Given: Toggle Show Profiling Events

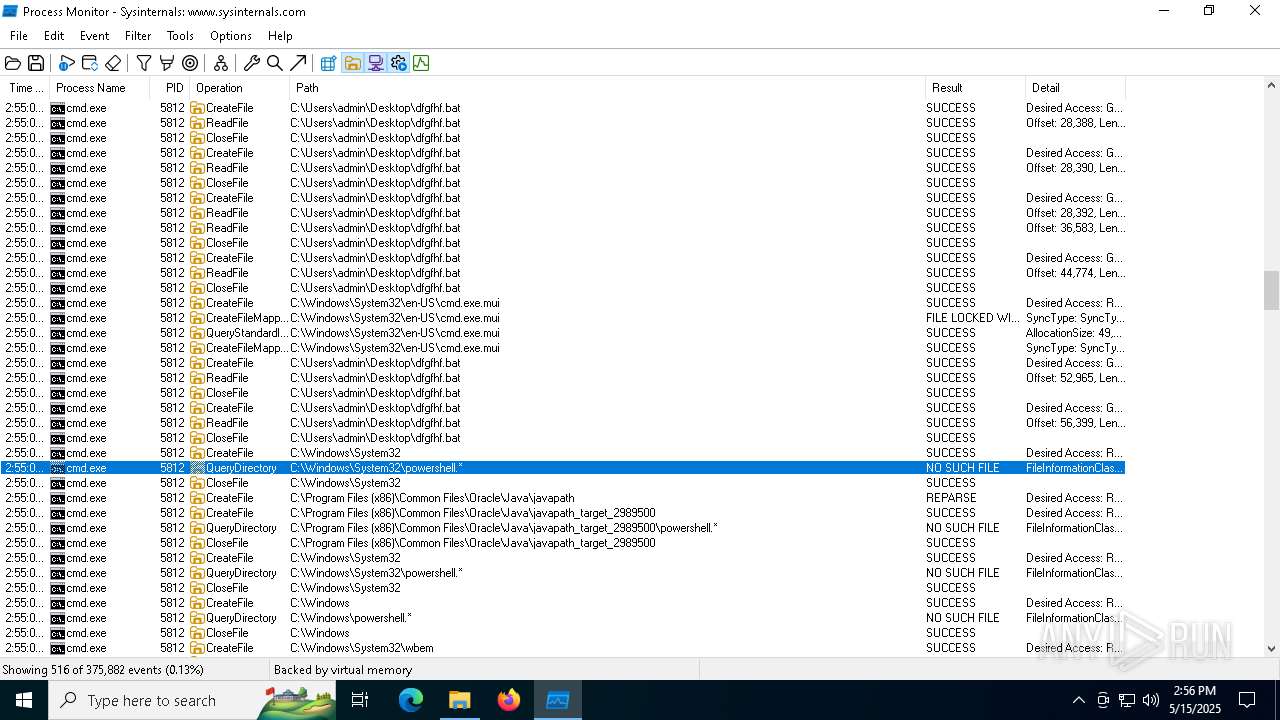Looking at the screenshot, I should 421,63.
